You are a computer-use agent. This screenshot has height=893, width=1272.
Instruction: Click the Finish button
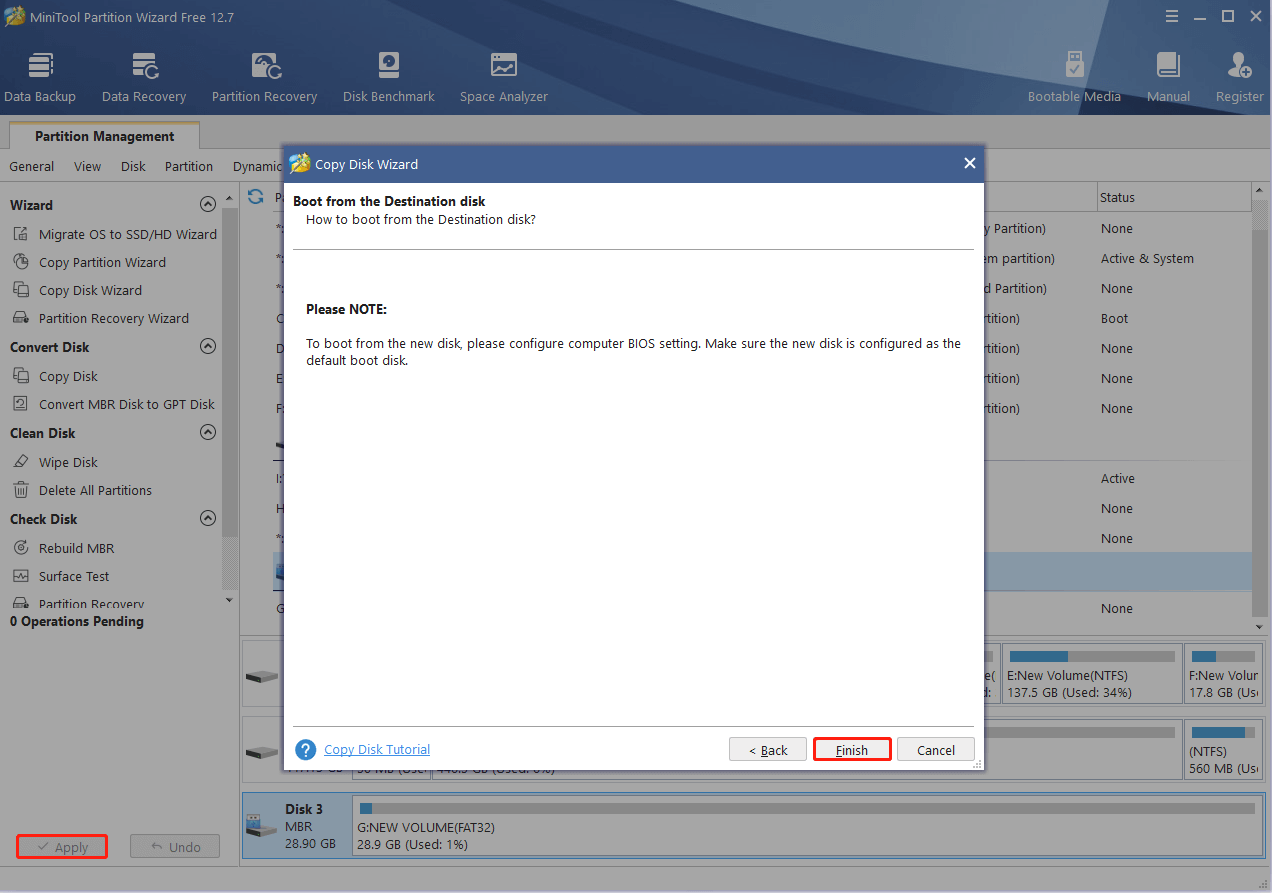tap(852, 750)
